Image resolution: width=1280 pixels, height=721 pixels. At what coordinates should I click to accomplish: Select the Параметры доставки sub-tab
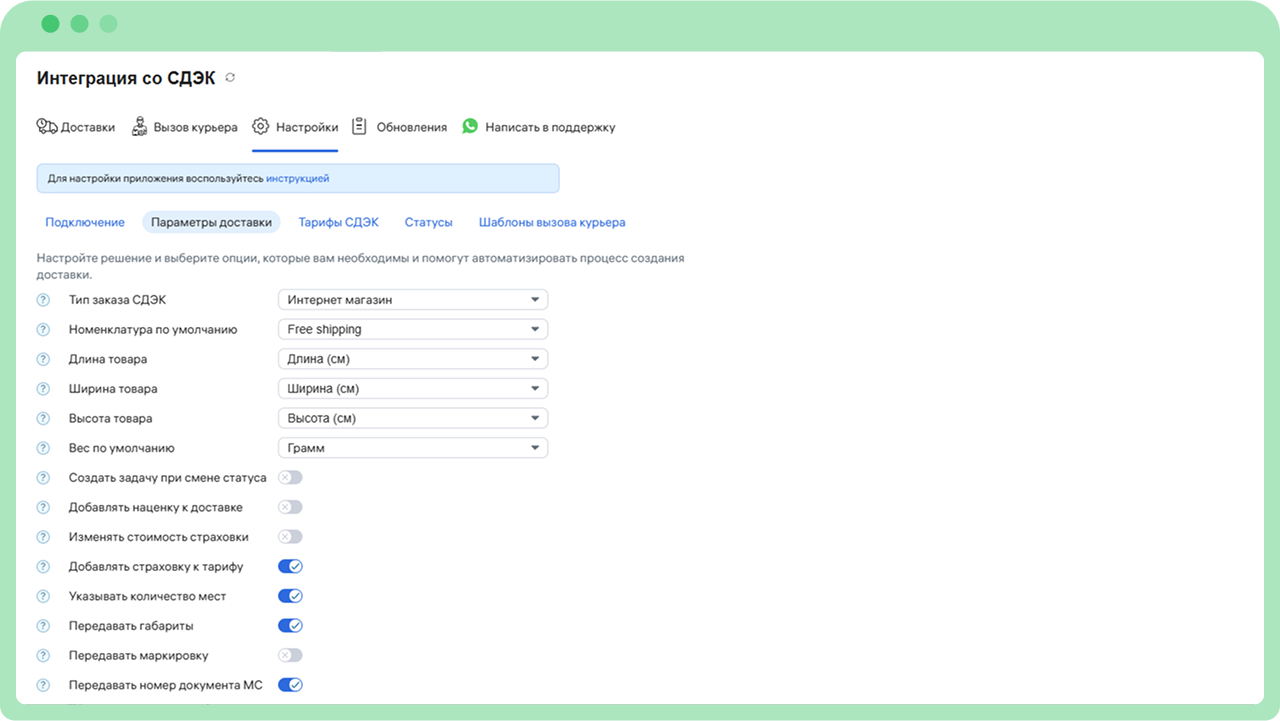(x=211, y=222)
